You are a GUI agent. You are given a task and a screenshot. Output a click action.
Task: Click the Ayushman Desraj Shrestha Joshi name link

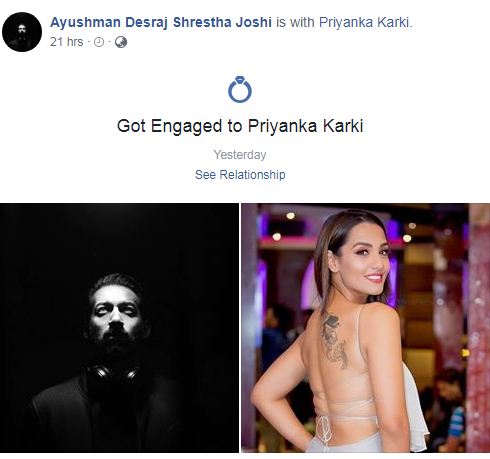[161, 22]
